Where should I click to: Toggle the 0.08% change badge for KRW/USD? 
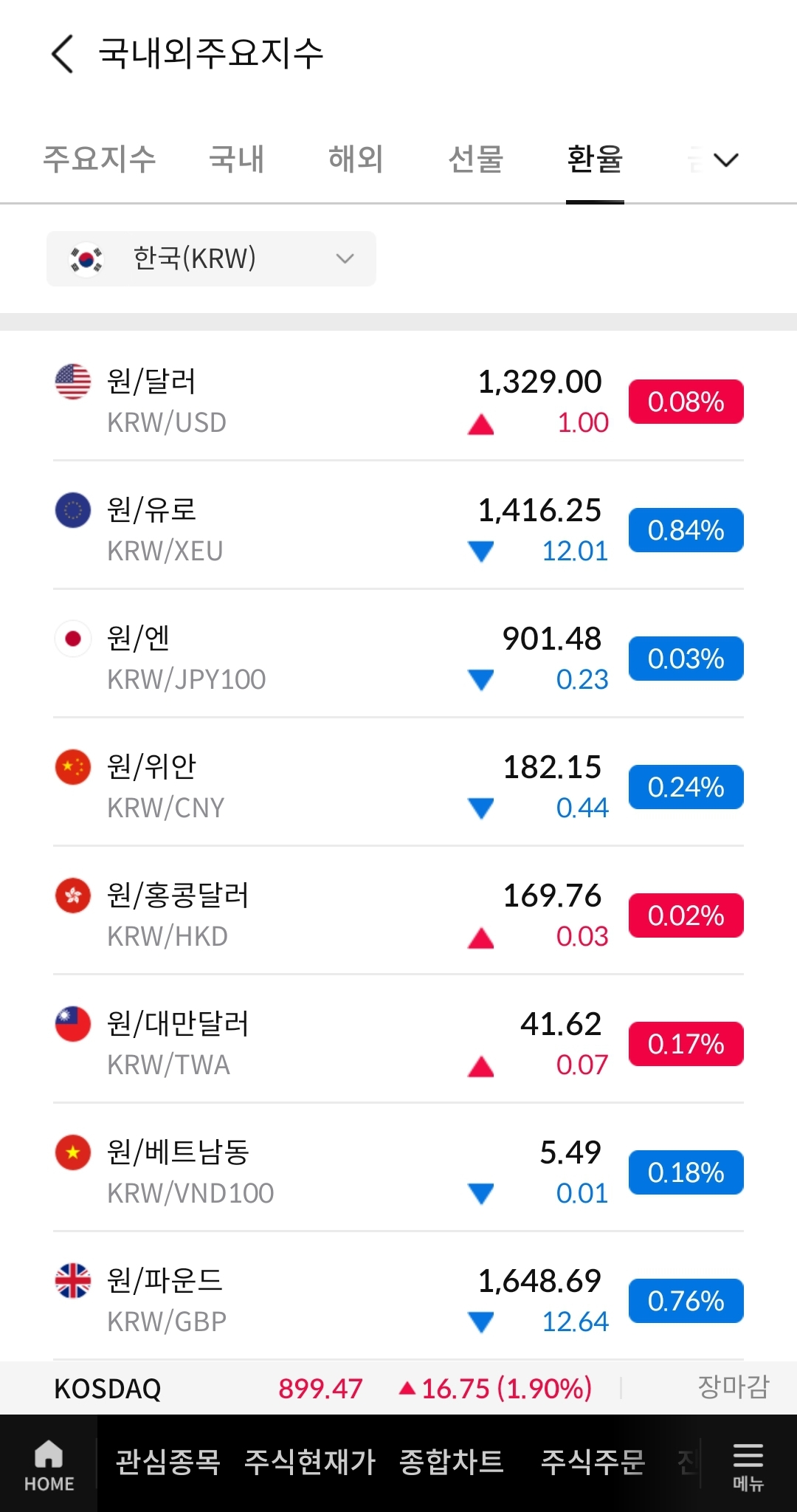point(686,402)
